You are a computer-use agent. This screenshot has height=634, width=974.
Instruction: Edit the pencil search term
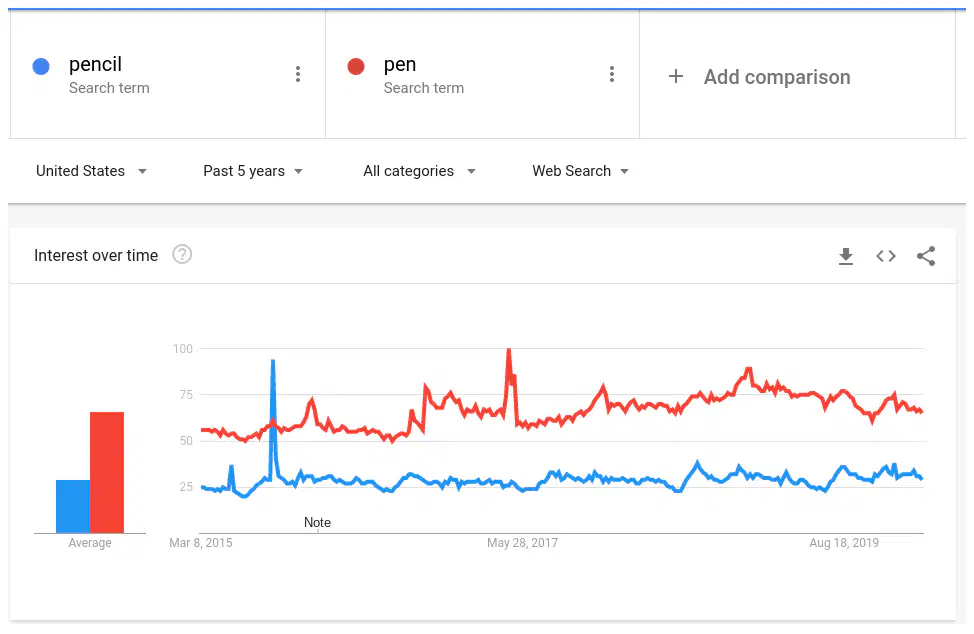(x=96, y=64)
